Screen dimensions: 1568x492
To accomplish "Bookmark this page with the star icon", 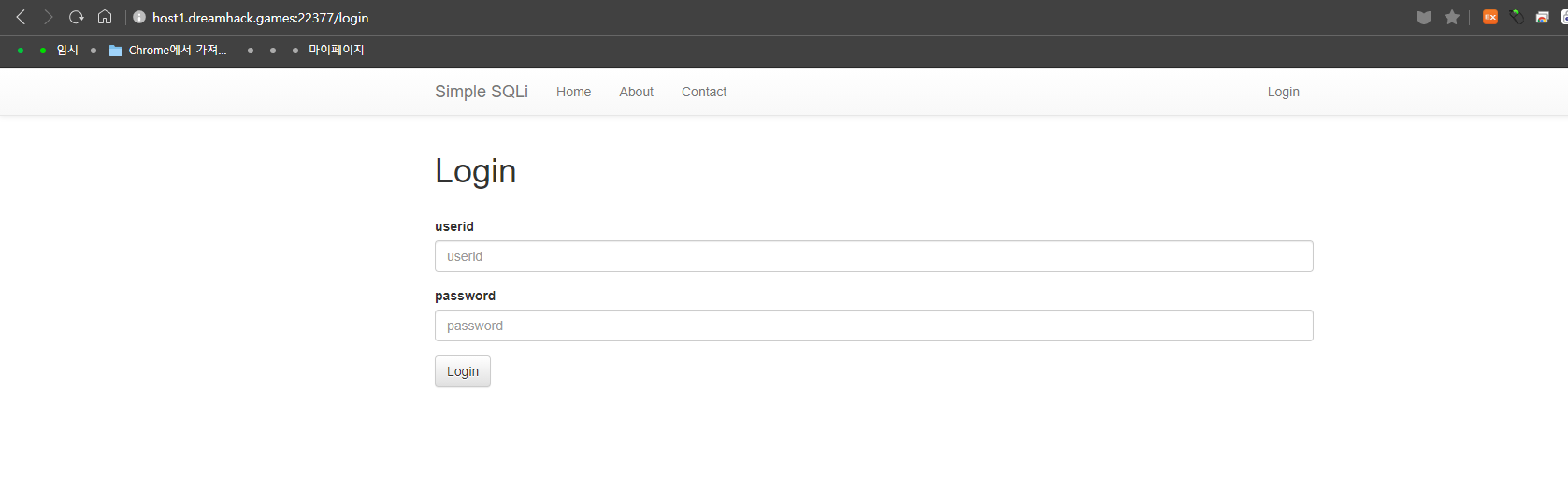I will point(1452,17).
